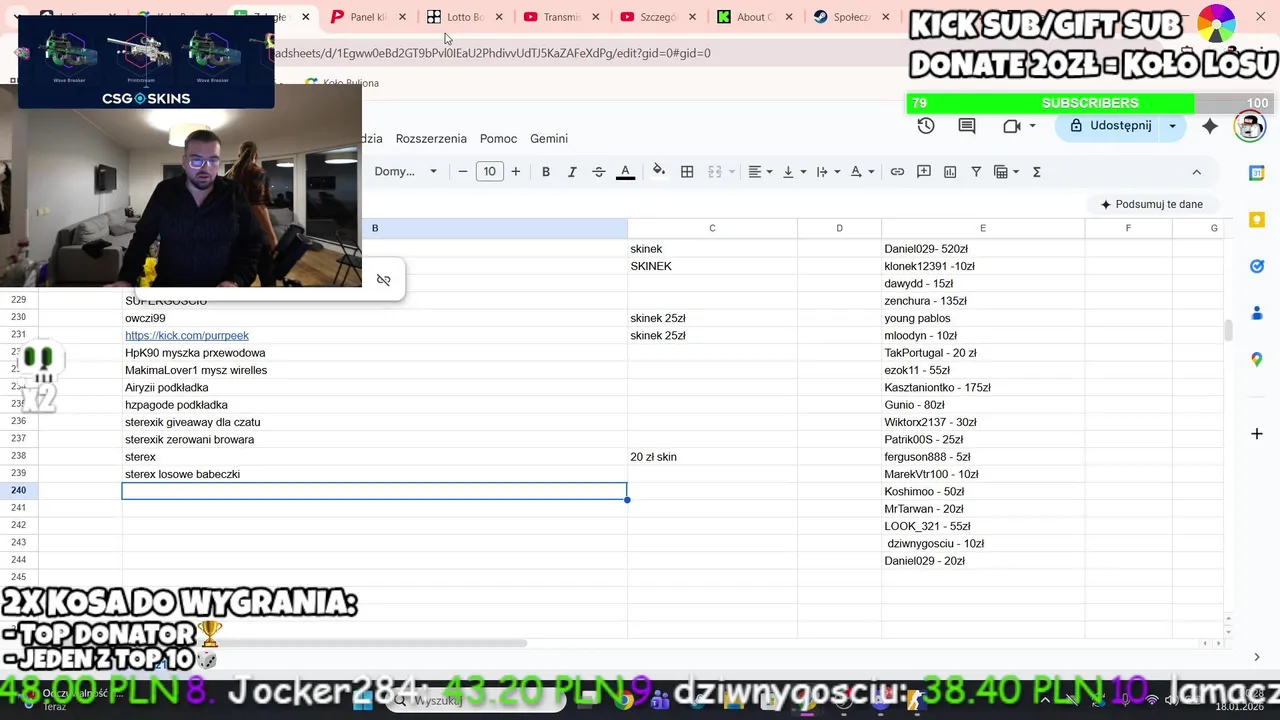The width and height of the screenshot is (1280, 720).
Task: Toggle strikethrough formatting
Action: pyautogui.click(x=599, y=172)
